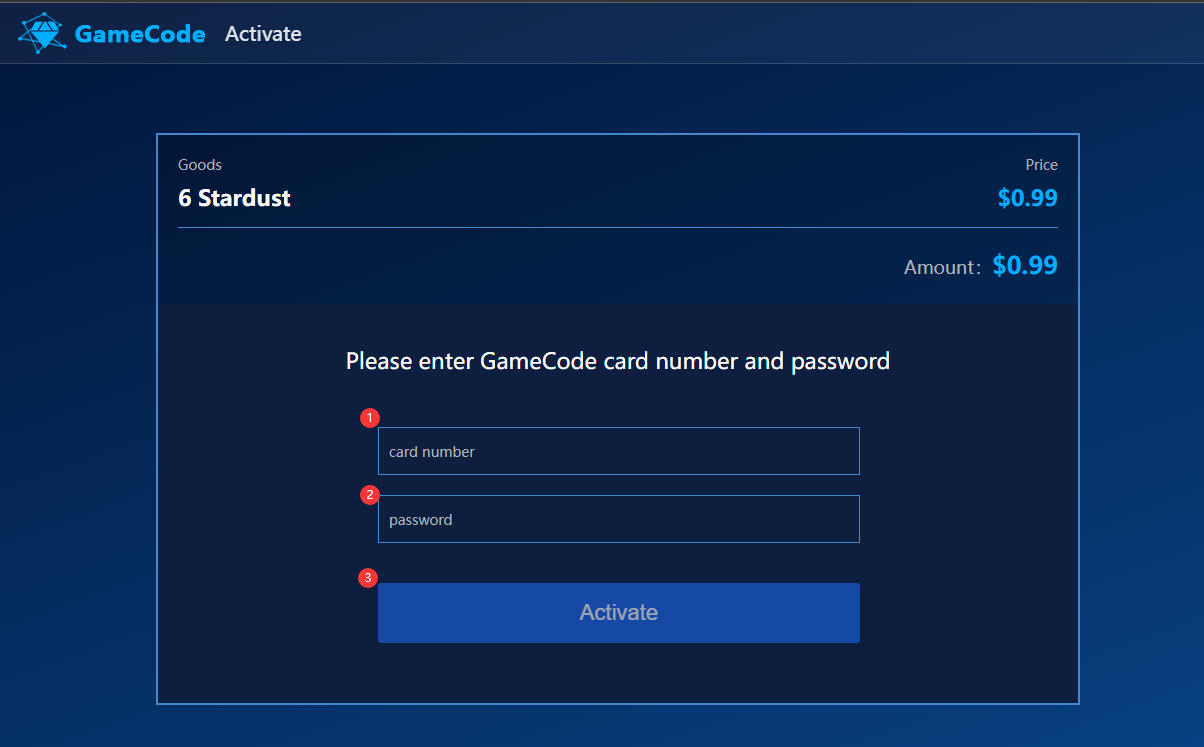Click the Amount total $0.99
Image resolution: width=1204 pixels, height=747 pixels.
point(1025,265)
